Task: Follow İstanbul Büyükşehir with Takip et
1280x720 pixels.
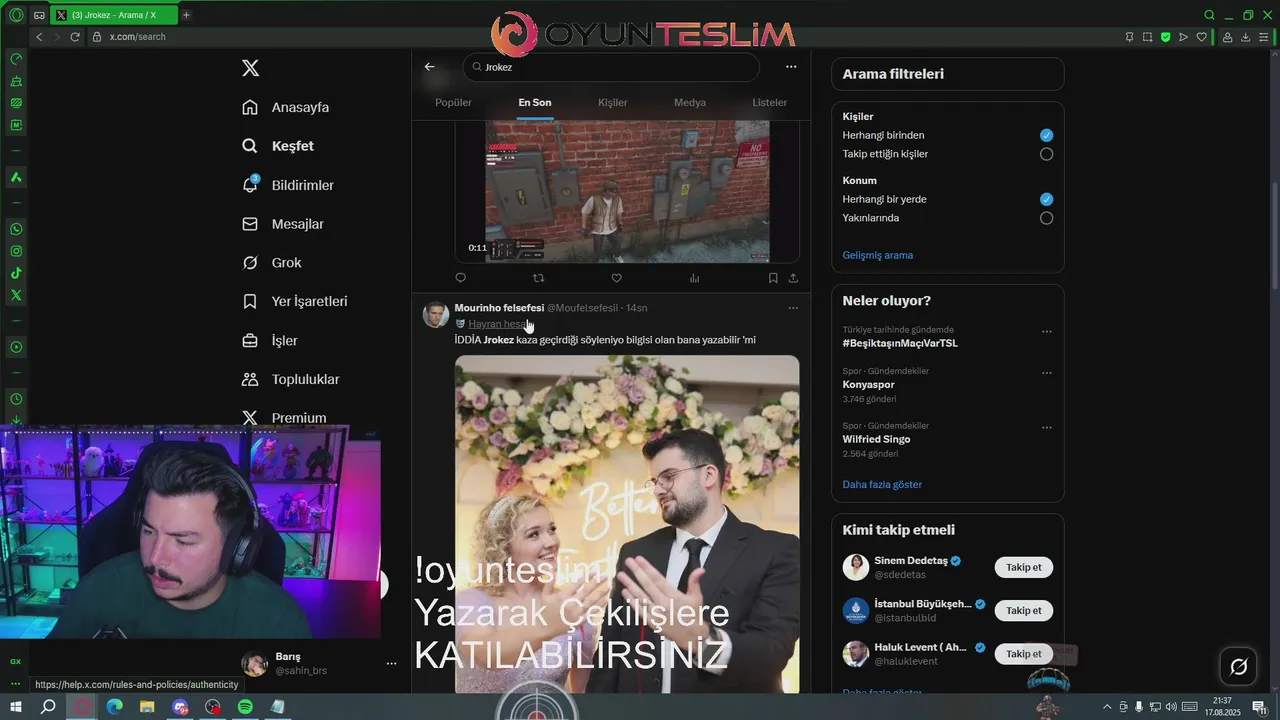Action: coord(1024,610)
